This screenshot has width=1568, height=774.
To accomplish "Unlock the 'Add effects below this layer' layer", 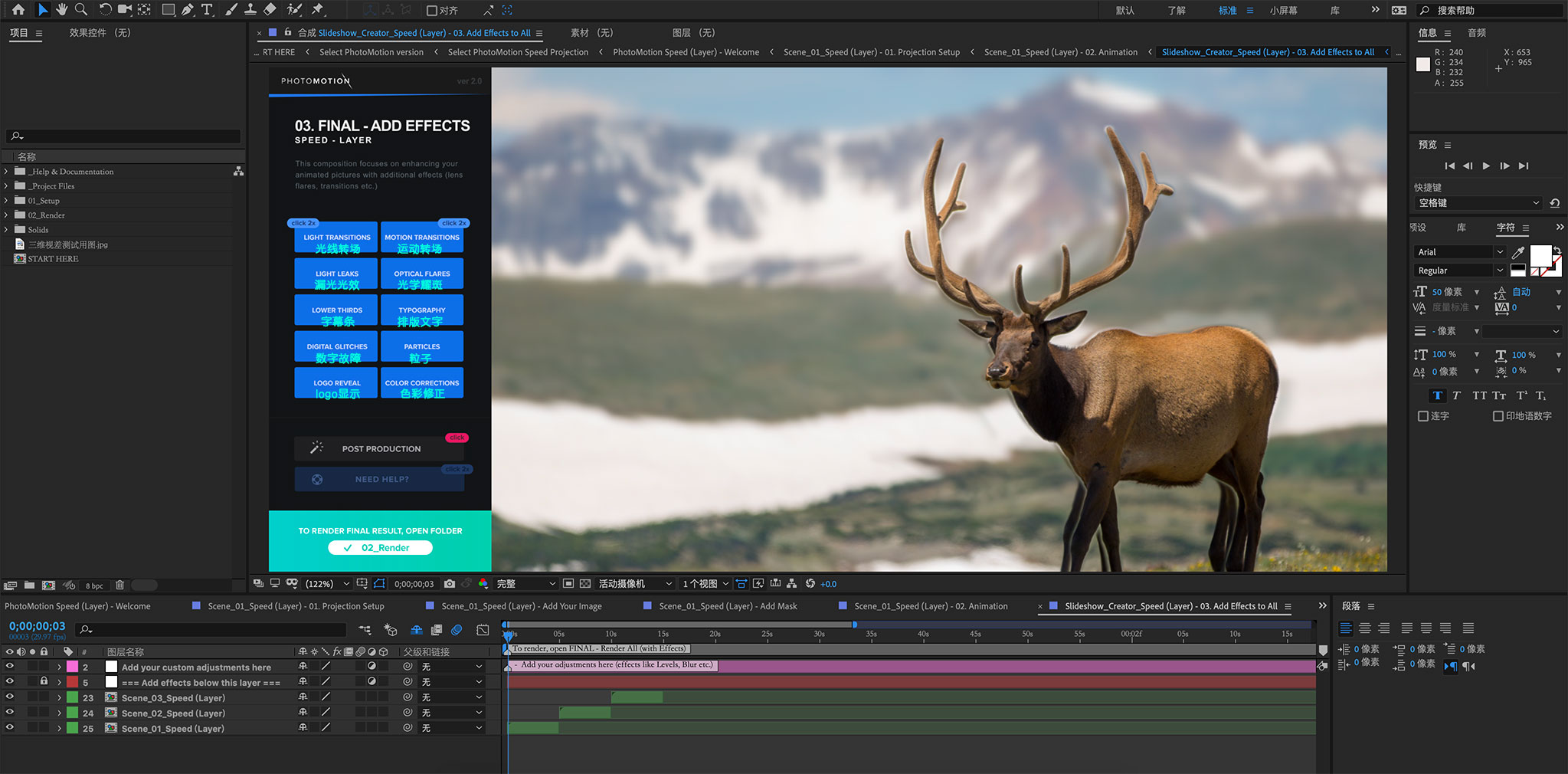I will pyautogui.click(x=44, y=681).
